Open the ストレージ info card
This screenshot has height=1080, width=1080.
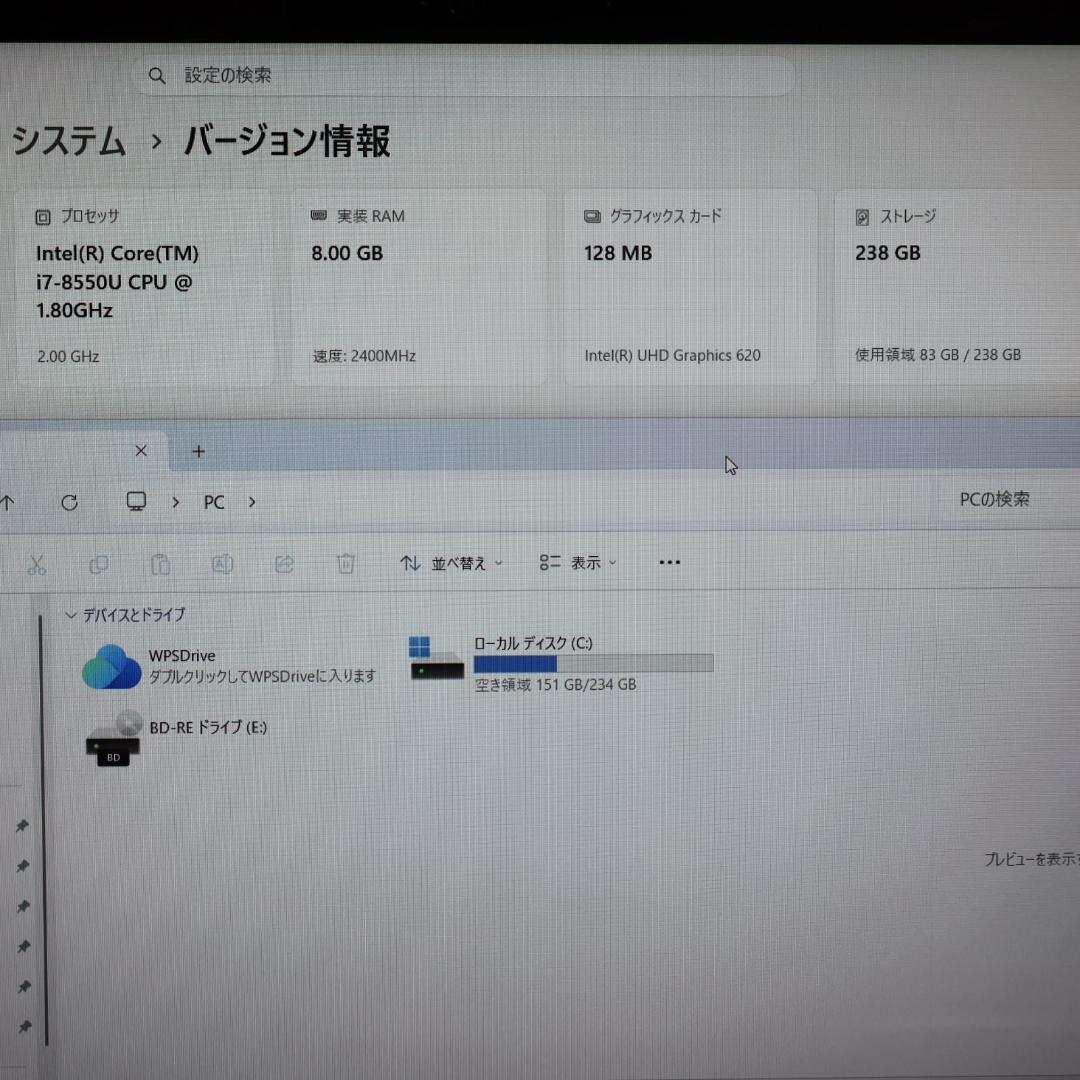957,287
